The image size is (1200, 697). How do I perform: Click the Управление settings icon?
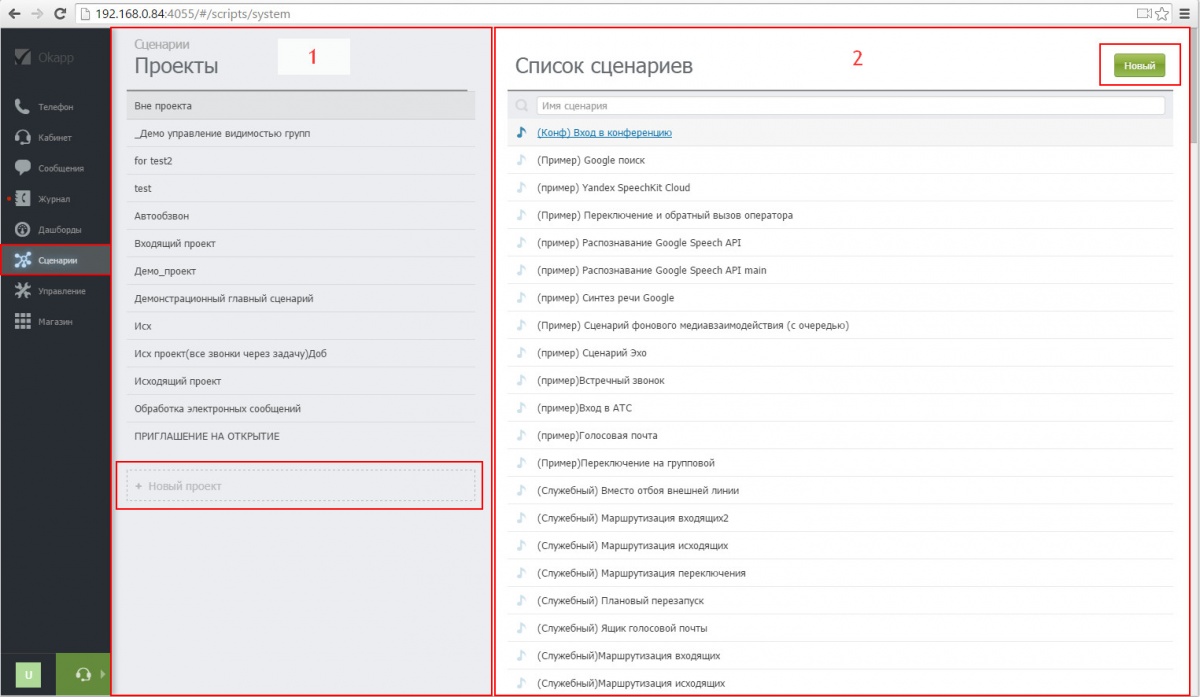pyautogui.click(x=23, y=291)
